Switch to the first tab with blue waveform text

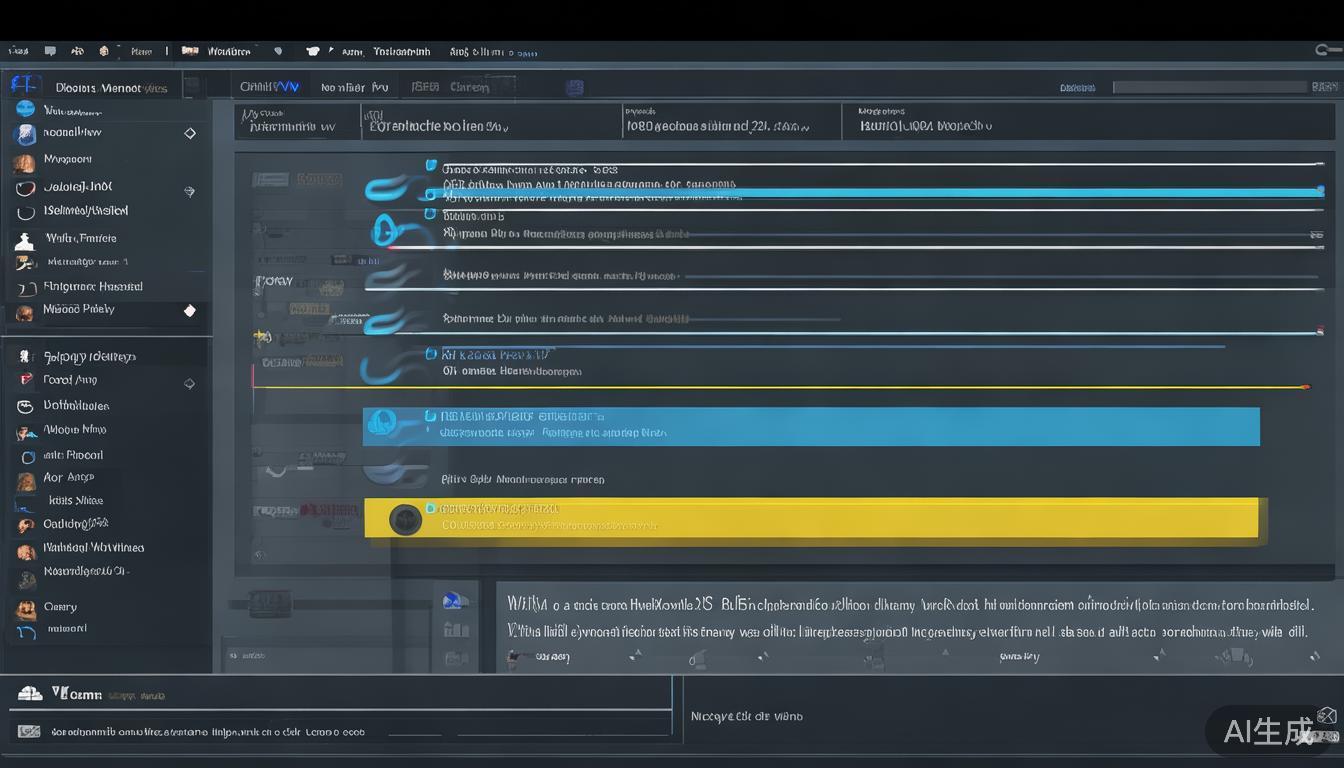[270, 87]
